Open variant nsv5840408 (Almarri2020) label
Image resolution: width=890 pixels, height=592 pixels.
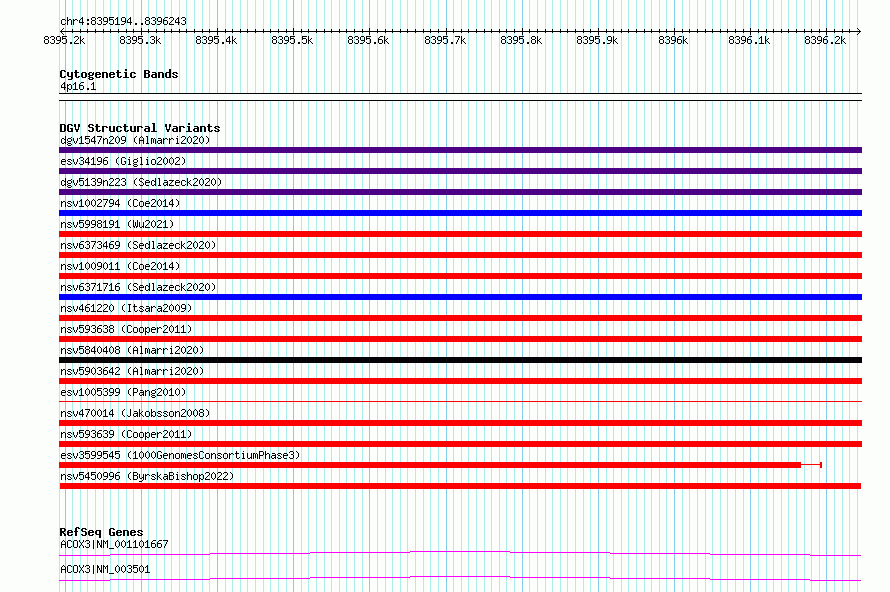132,350
